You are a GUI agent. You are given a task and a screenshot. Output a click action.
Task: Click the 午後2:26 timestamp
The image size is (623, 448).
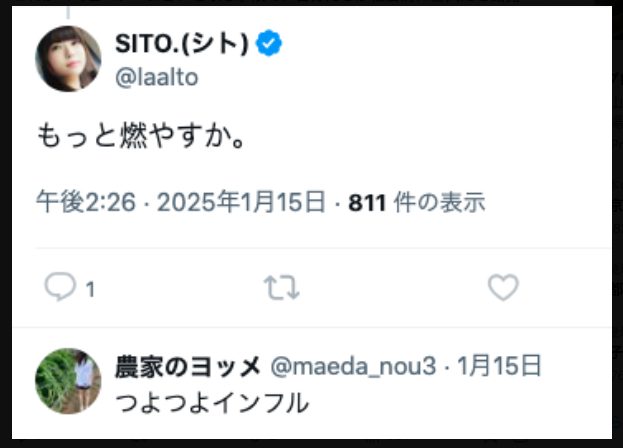pyautogui.click(x=86, y=202)
